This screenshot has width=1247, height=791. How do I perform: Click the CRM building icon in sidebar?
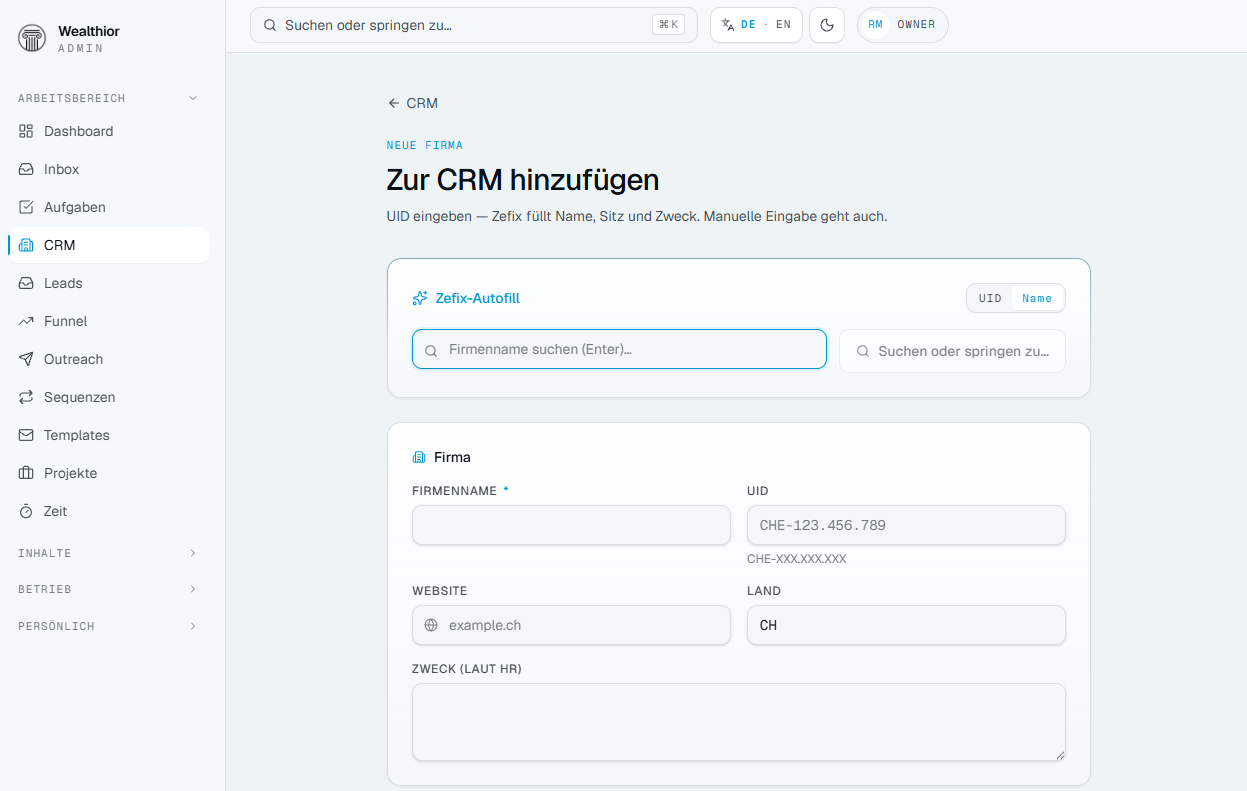[x=26, y=245]
